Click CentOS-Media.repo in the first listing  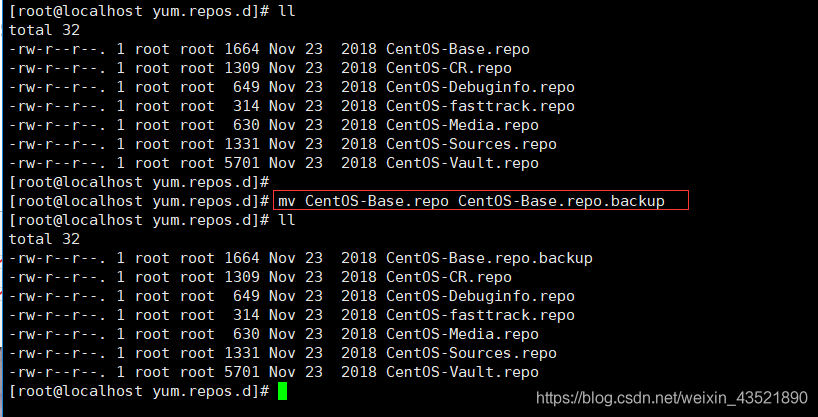point(462,125)
